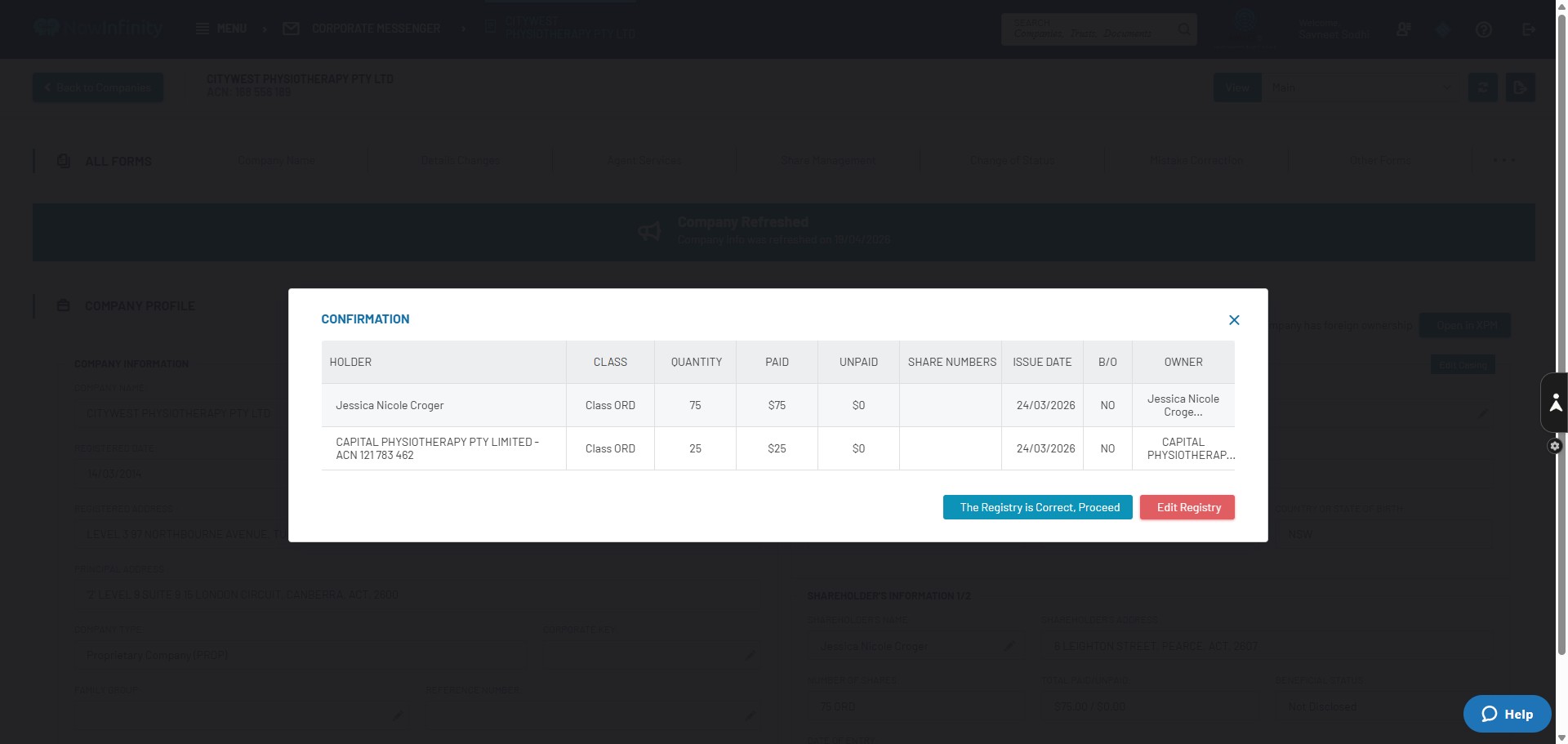Click the search magnifier icon

coord(1183,29)
